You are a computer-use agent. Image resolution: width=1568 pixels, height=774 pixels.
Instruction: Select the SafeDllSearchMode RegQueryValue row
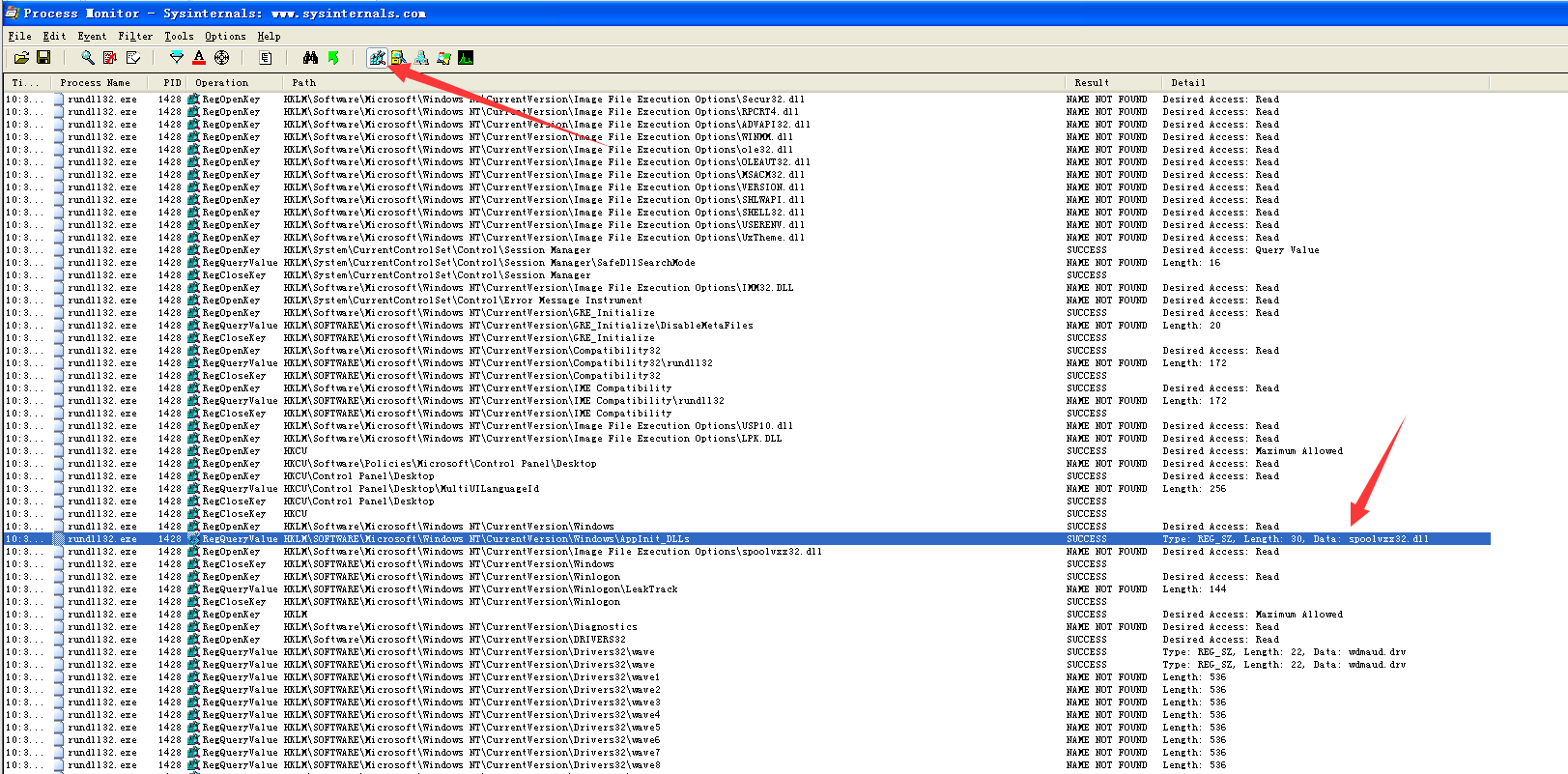click(746, 263)
